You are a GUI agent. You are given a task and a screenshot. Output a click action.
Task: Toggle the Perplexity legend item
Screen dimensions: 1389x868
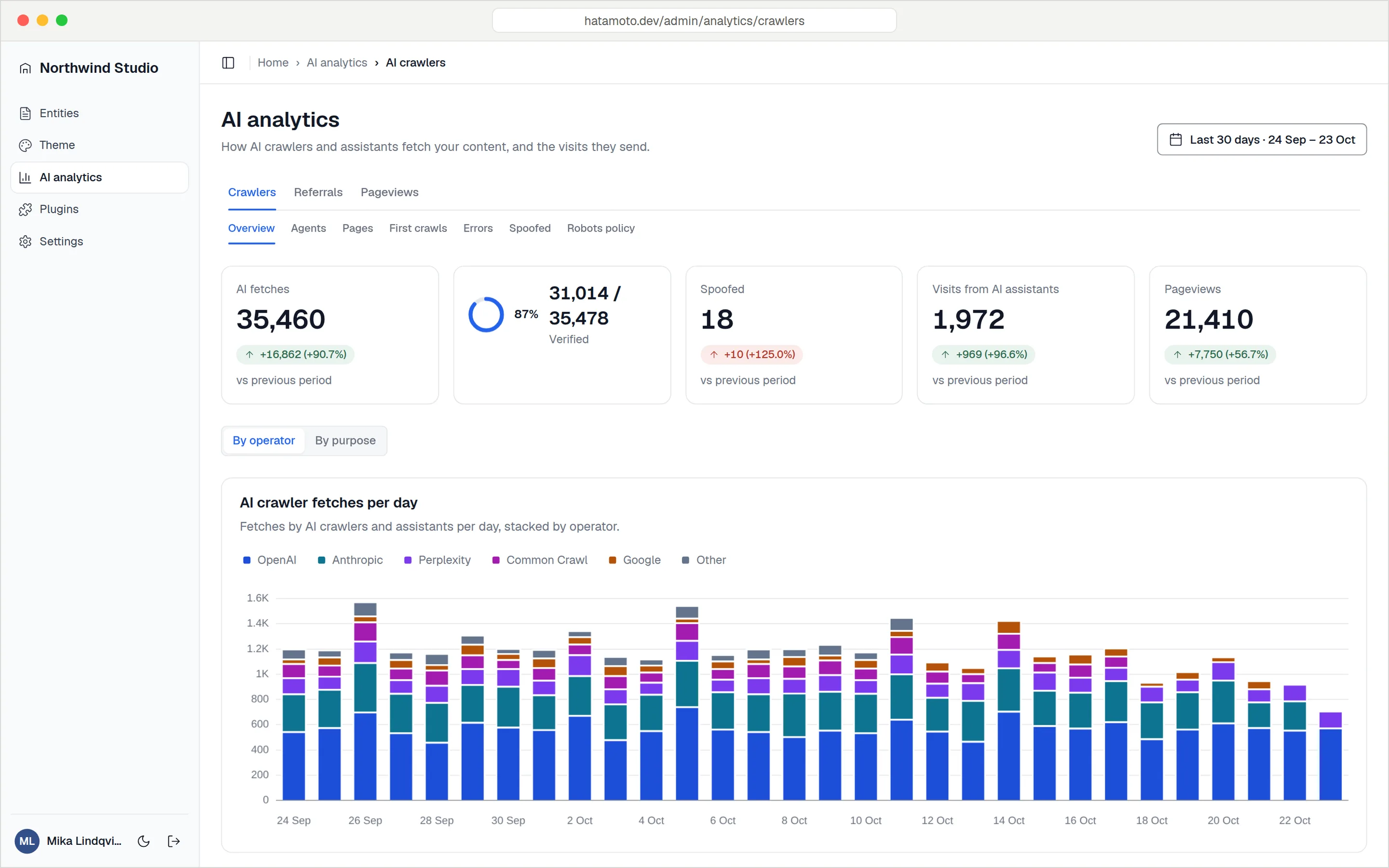point(437,560)
